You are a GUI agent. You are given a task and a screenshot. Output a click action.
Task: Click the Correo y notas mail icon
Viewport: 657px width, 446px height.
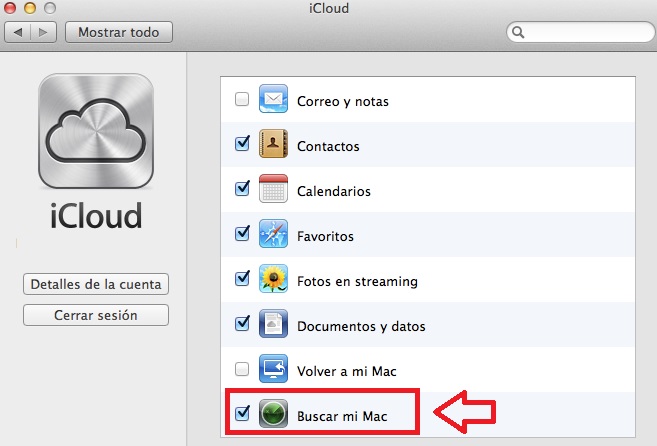tap(273, 99)
